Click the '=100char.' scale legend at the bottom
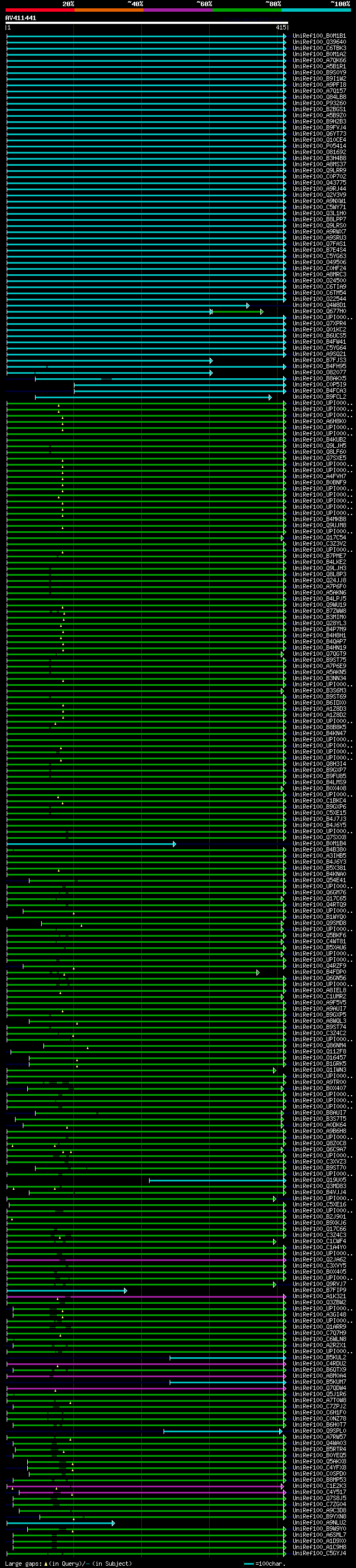This screenshot has height=1568, width=356. (270, 1564)
